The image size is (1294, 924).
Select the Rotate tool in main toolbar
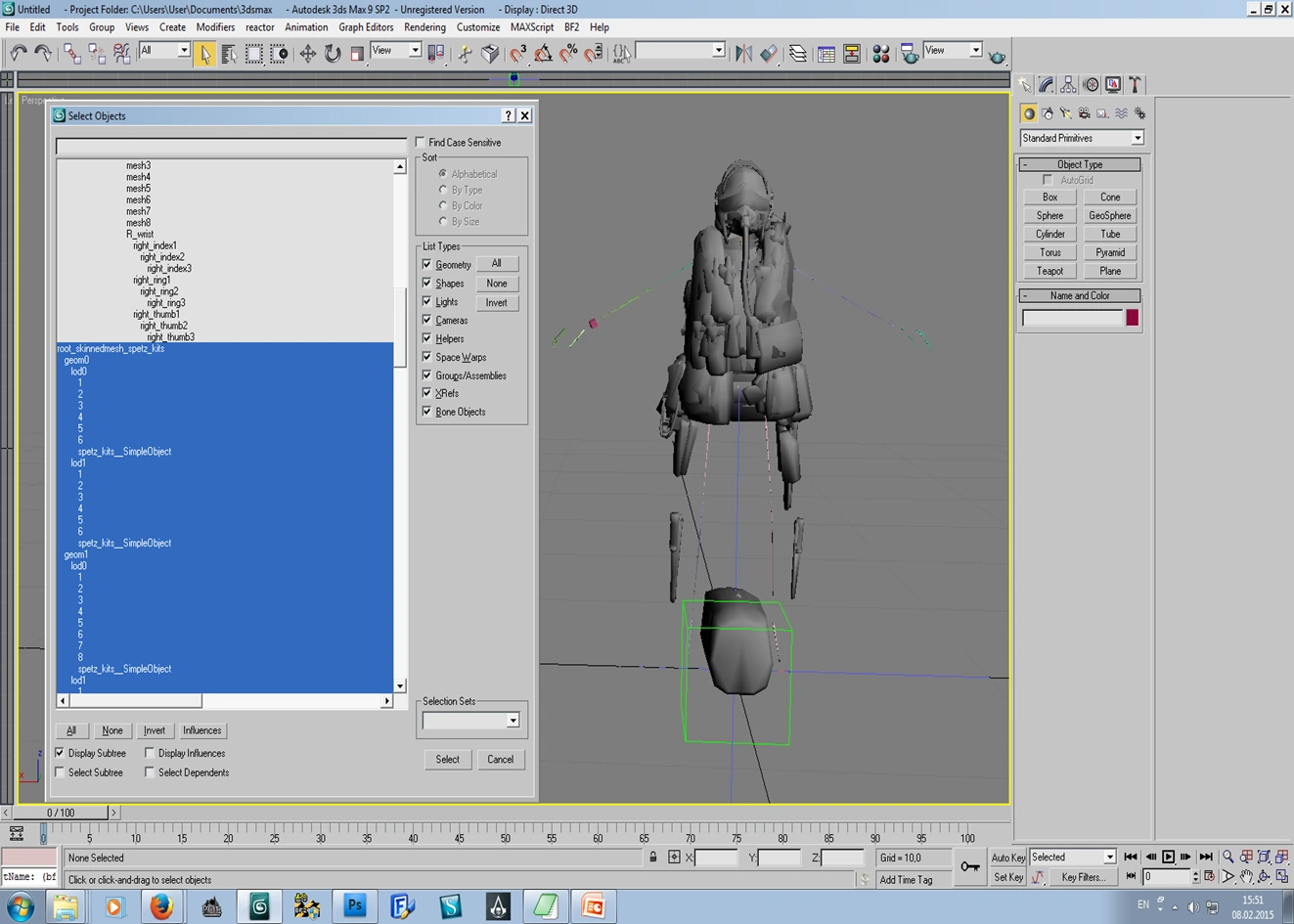click(x=333, y=54)
